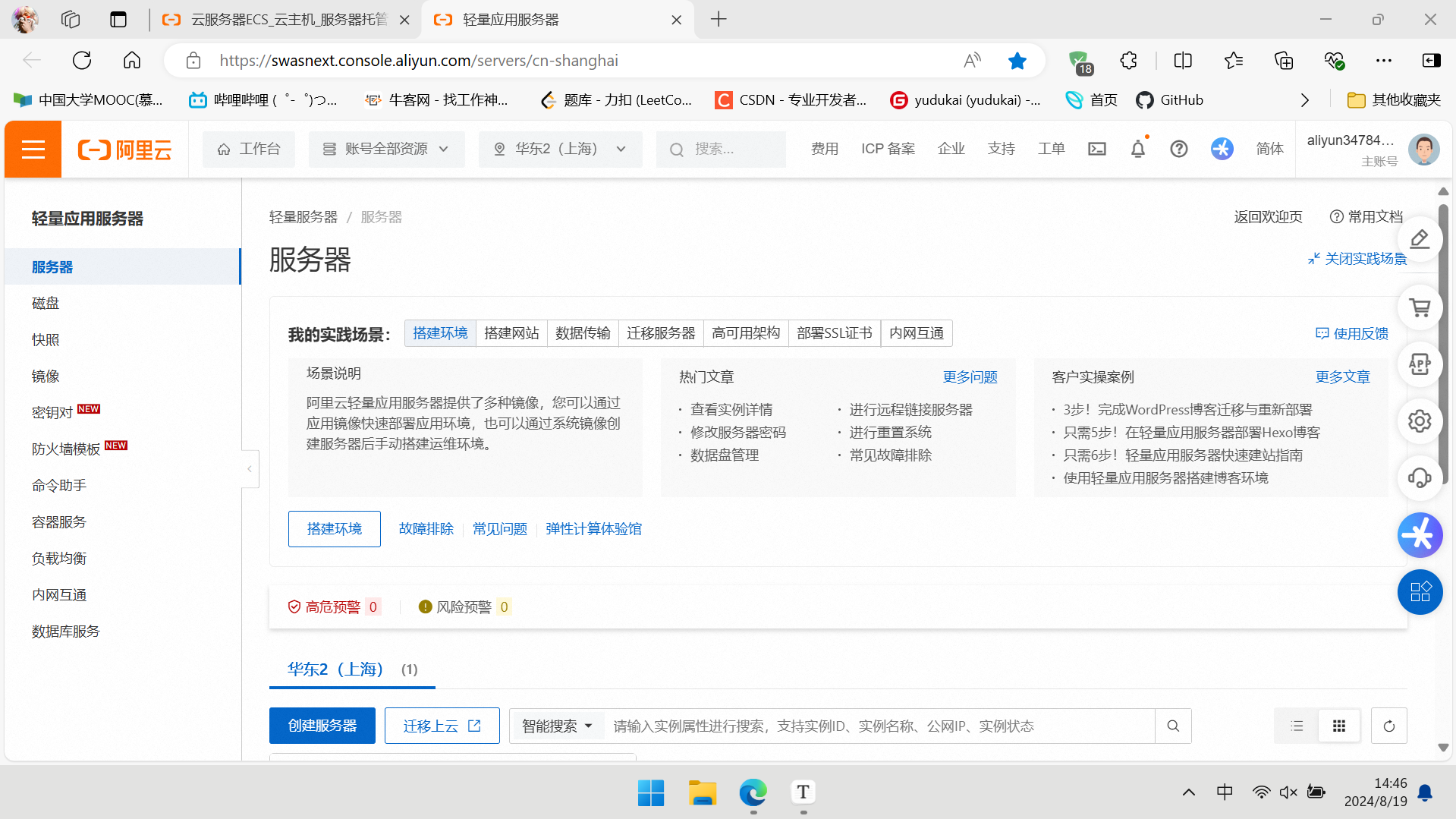1456x819 pixels.
Task: Click the outlined 搭建环境 button
Action: (335, 529)
